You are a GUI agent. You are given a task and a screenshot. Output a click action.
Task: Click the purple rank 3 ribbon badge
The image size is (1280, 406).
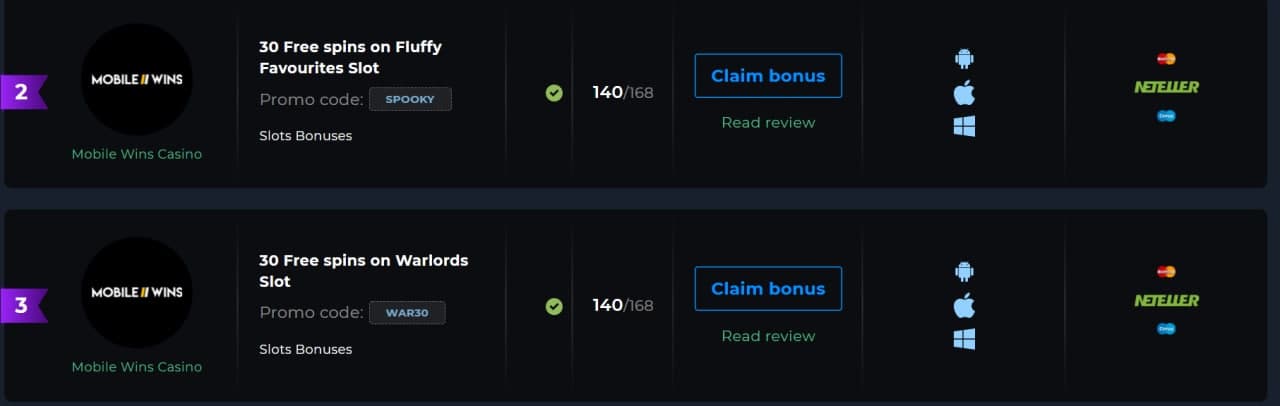tap(24, 305)
